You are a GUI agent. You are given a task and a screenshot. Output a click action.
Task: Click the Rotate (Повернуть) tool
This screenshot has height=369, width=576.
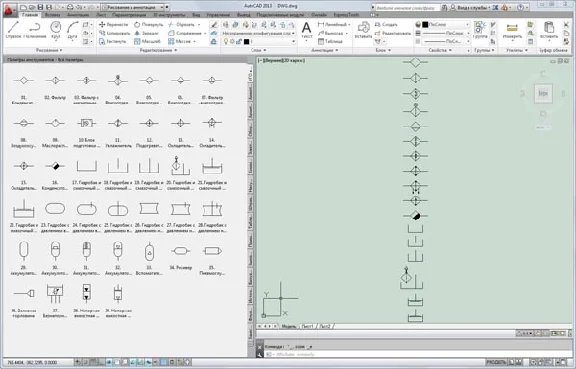(148, 25)
